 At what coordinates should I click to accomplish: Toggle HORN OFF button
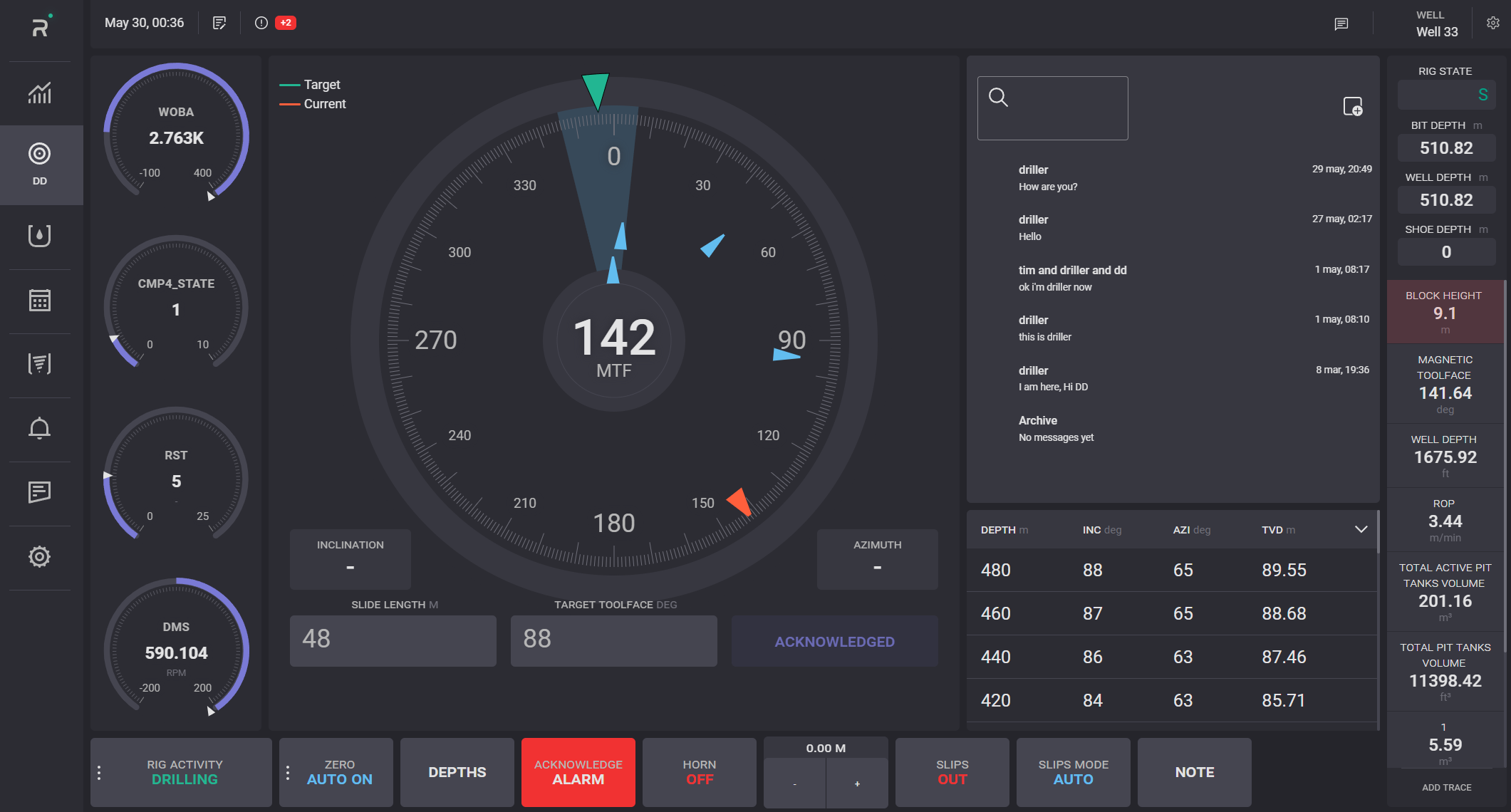point(699,772)
